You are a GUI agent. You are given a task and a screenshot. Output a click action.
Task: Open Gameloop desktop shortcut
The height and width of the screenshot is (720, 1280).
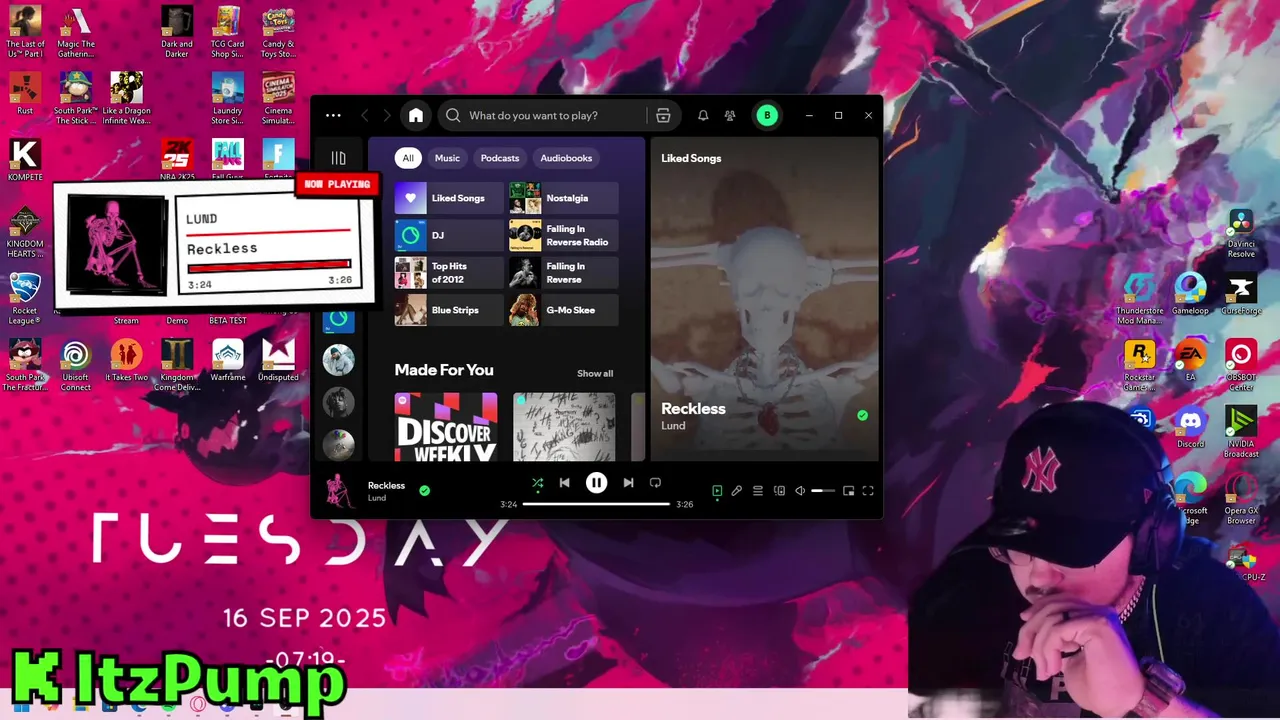point(1190,294)
